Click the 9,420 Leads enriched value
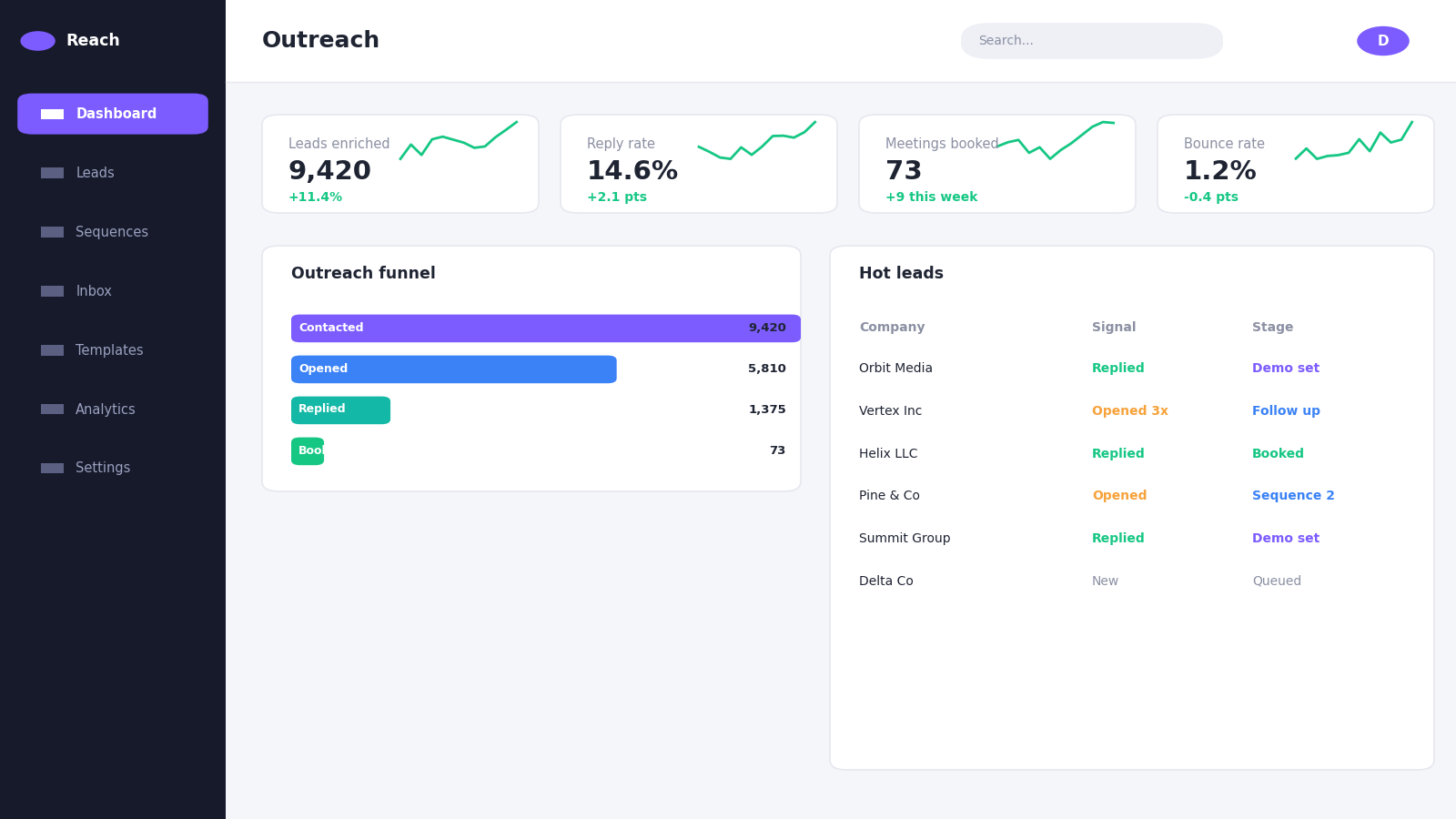1456x819 pixels. click(329, 171)
